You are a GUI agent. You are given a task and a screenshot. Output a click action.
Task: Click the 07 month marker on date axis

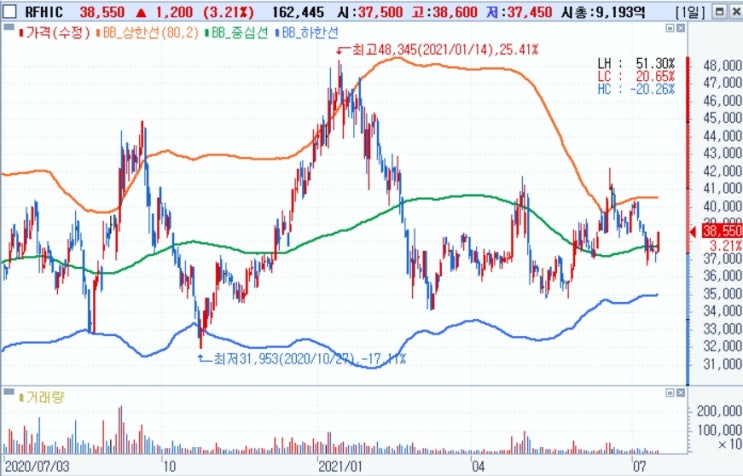[x=639, y=466]
